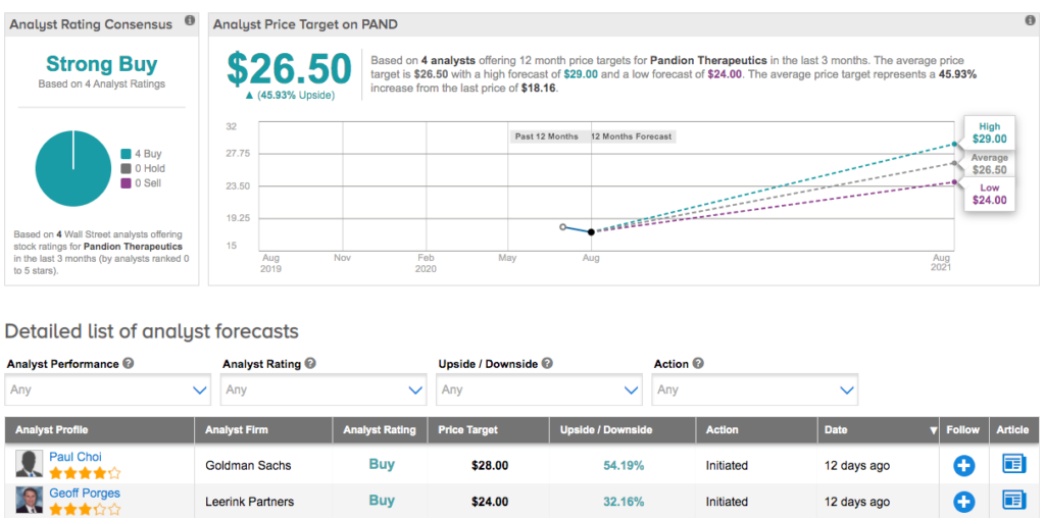Follow analyst Paul Choi with plus icon
1043x524 pixels.
tap(963, 465)
